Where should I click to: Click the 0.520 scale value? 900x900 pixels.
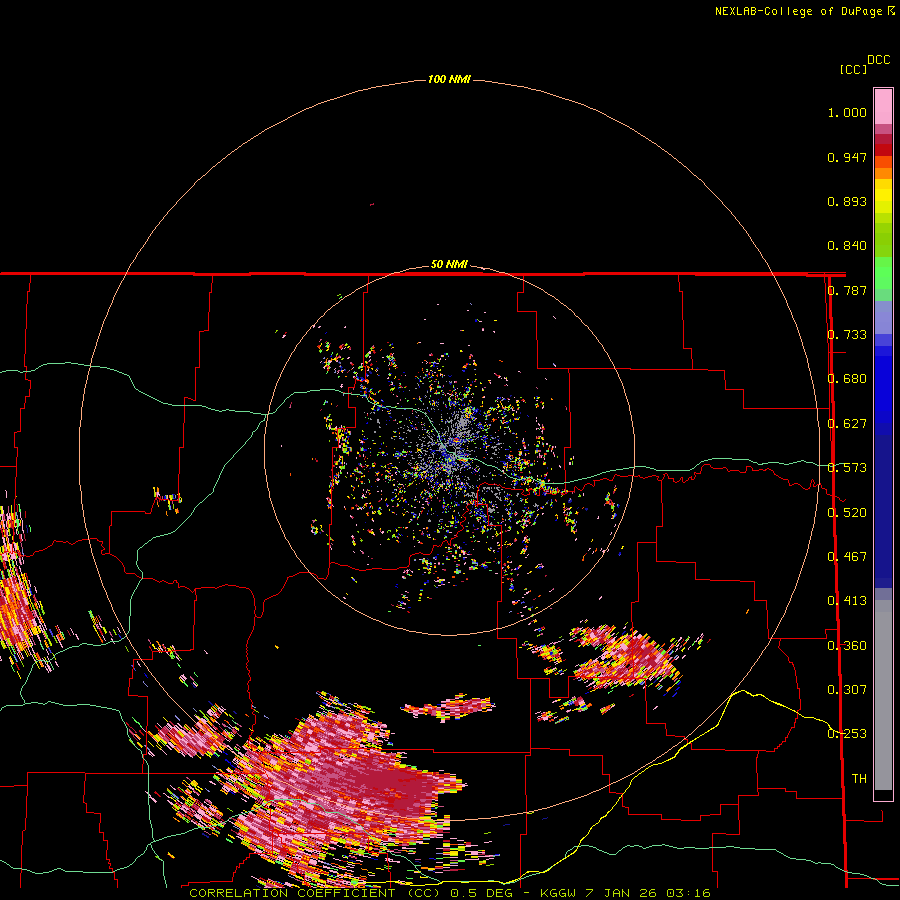[847, 513]
